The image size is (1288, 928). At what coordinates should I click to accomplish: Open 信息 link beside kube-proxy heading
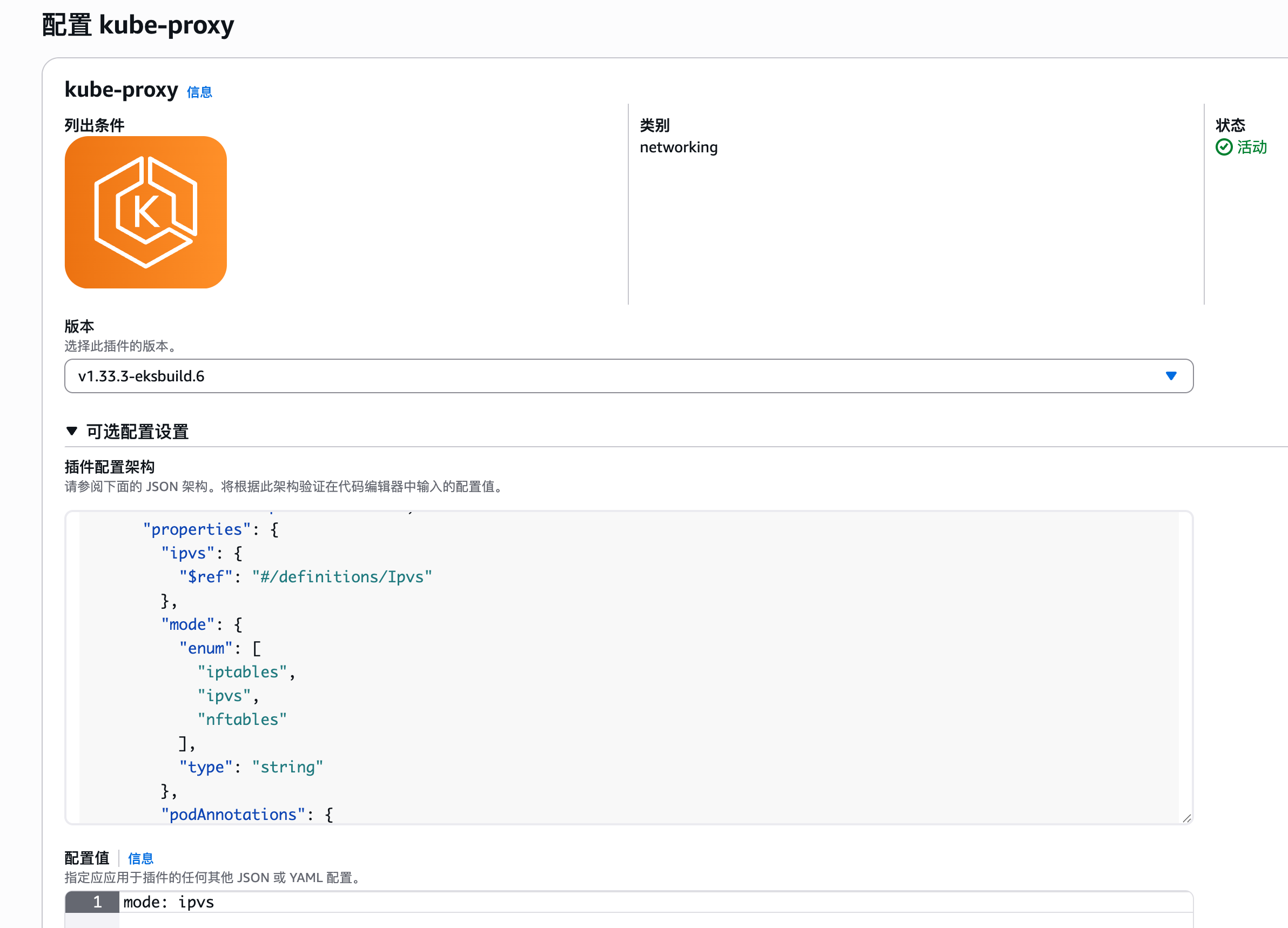coord(199,92)
